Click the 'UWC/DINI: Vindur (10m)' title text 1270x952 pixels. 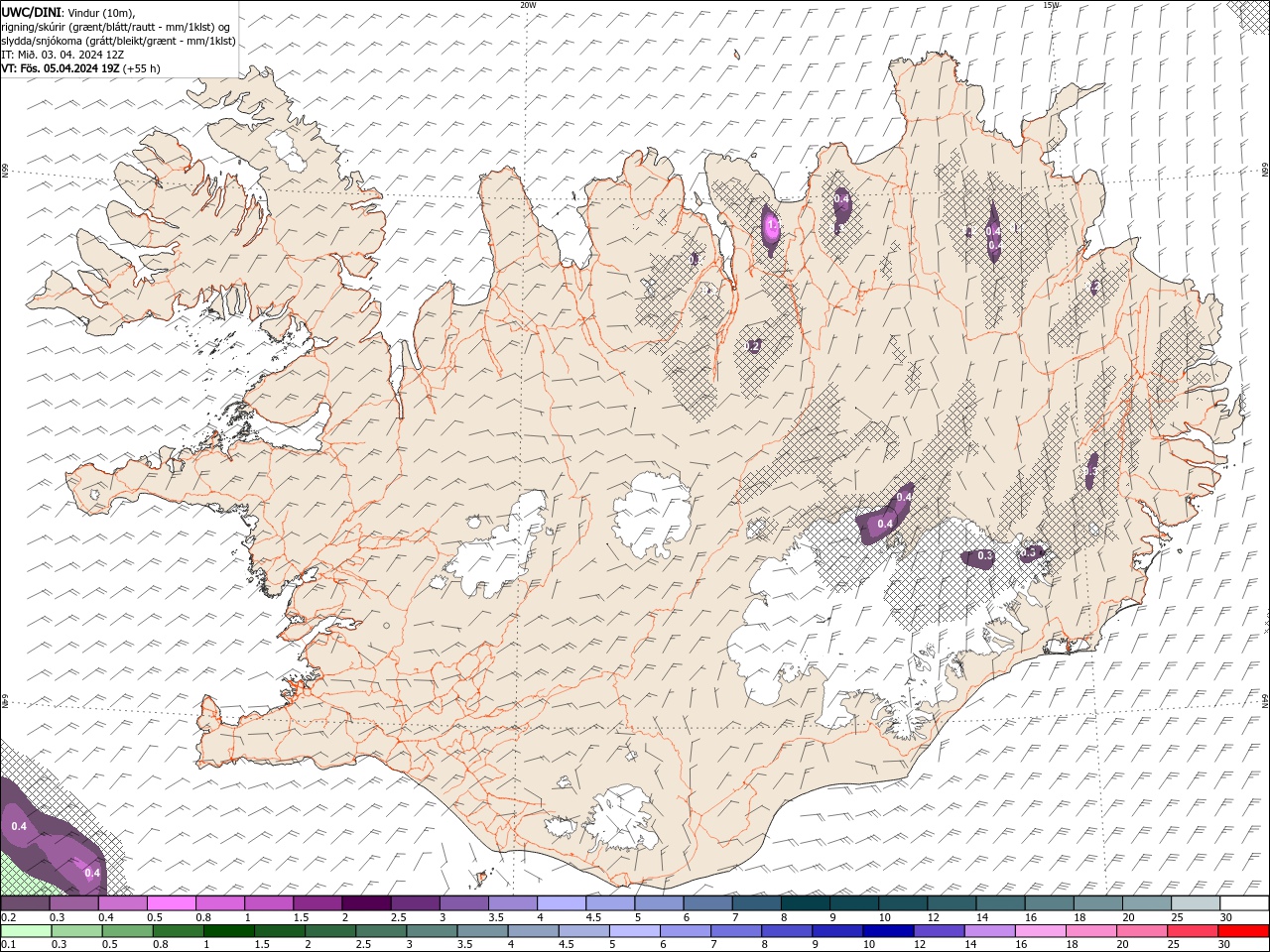point(68,12)
